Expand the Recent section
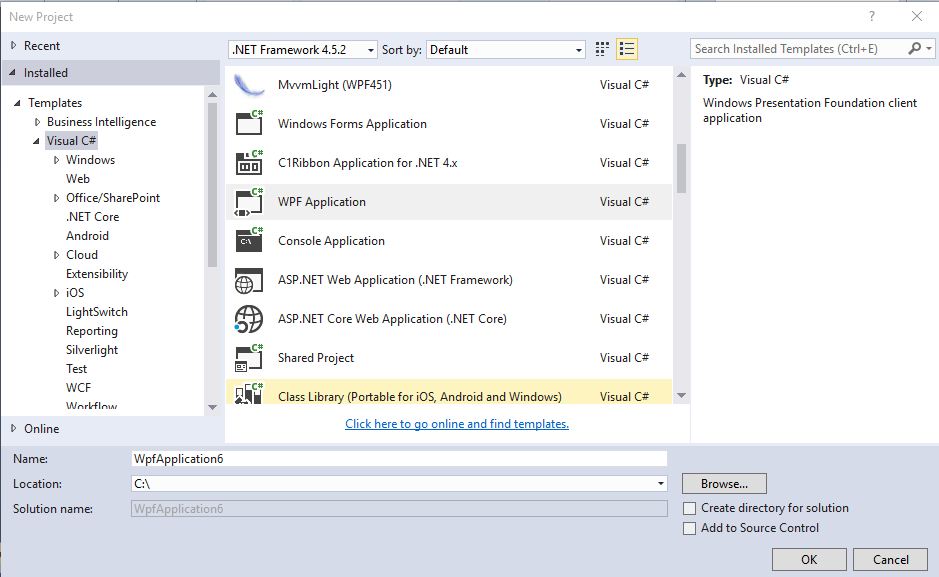The height and width of the screenshot is (577, 939). pos(13,45)
